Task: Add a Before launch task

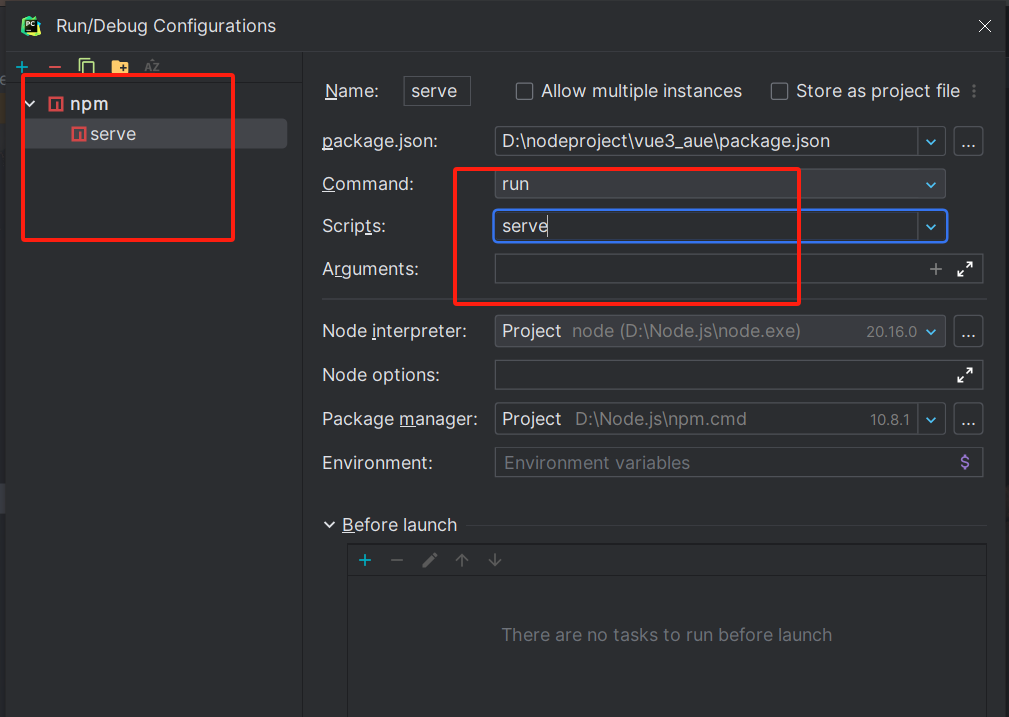Action: (x=365, y=560)
